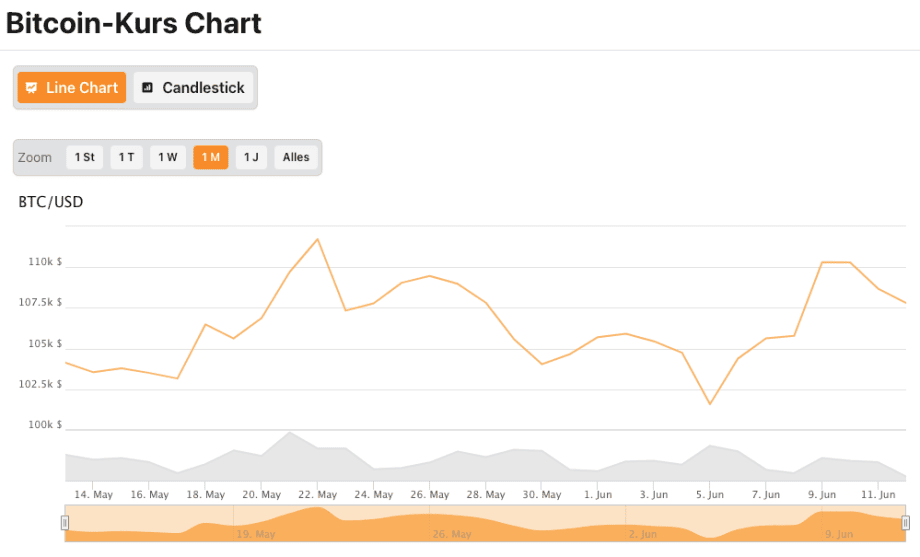Click the Candlestick label text
The width and height of the screenshot is (920, 557).
pyautogui.click(x=203, y=88)
